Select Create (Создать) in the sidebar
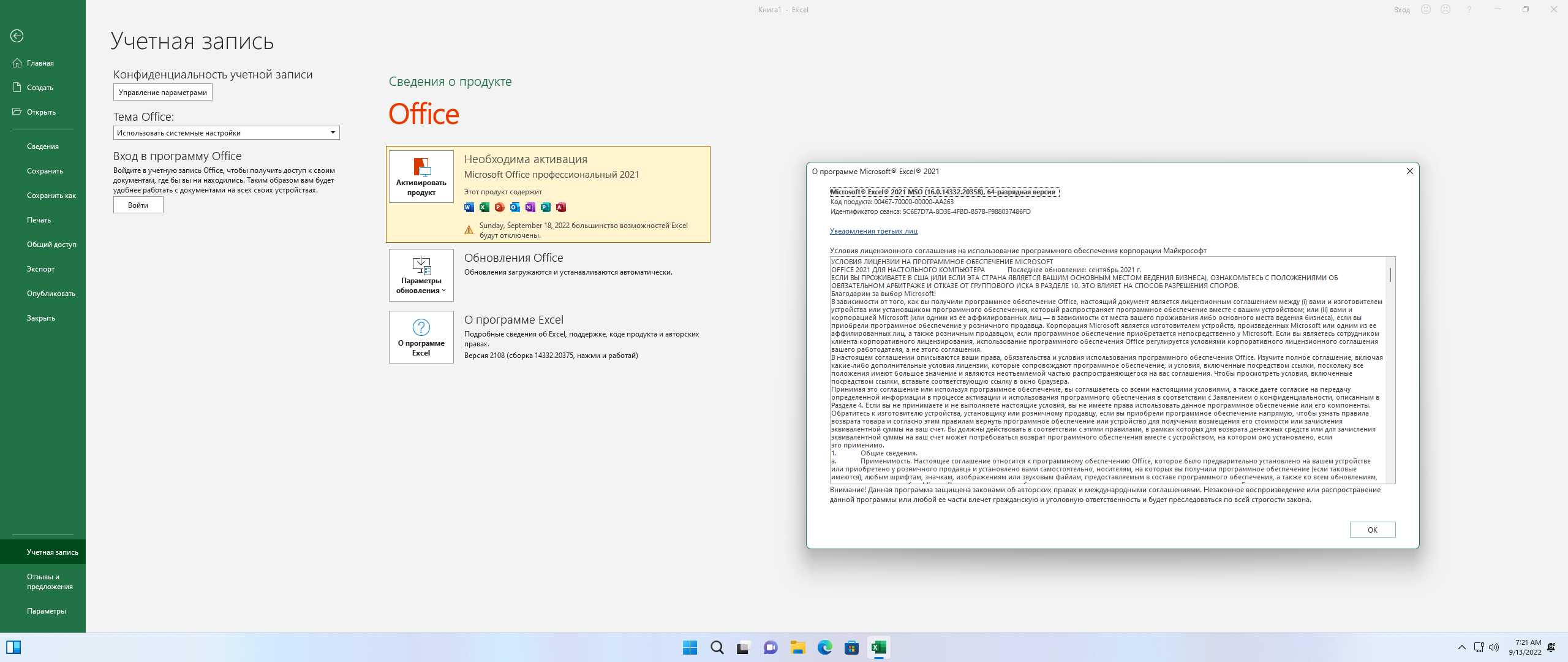This screenshot has width=1568, height=662. click(x=40, y=88)
